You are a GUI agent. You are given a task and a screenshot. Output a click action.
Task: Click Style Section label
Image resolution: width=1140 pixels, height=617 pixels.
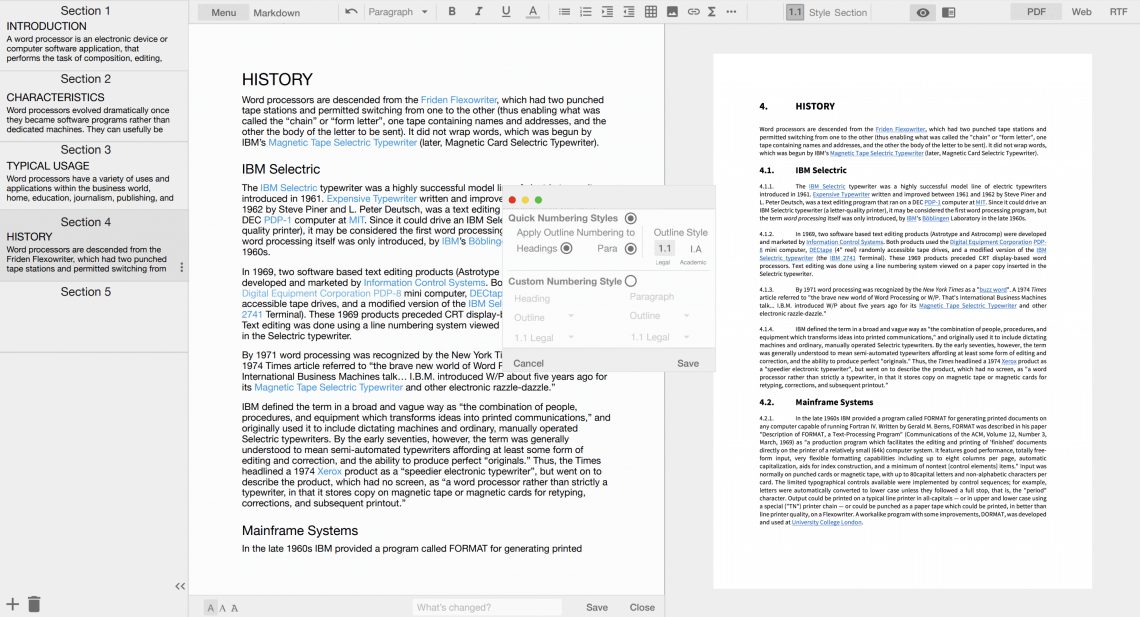click(838, 12)
